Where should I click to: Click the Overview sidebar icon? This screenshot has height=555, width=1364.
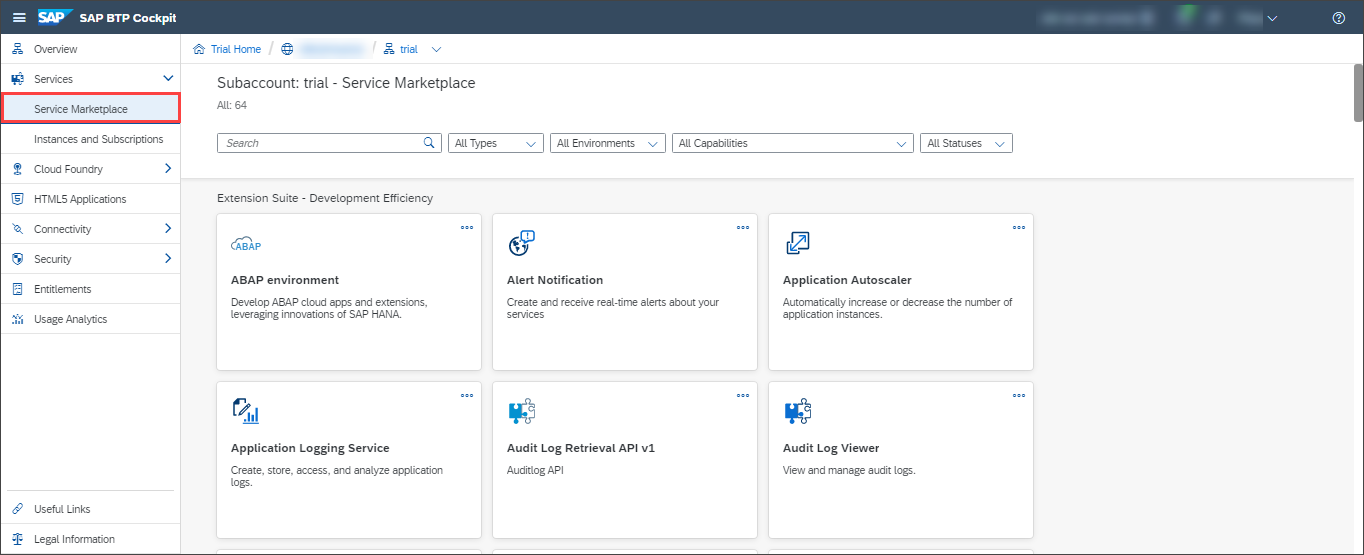17,49
